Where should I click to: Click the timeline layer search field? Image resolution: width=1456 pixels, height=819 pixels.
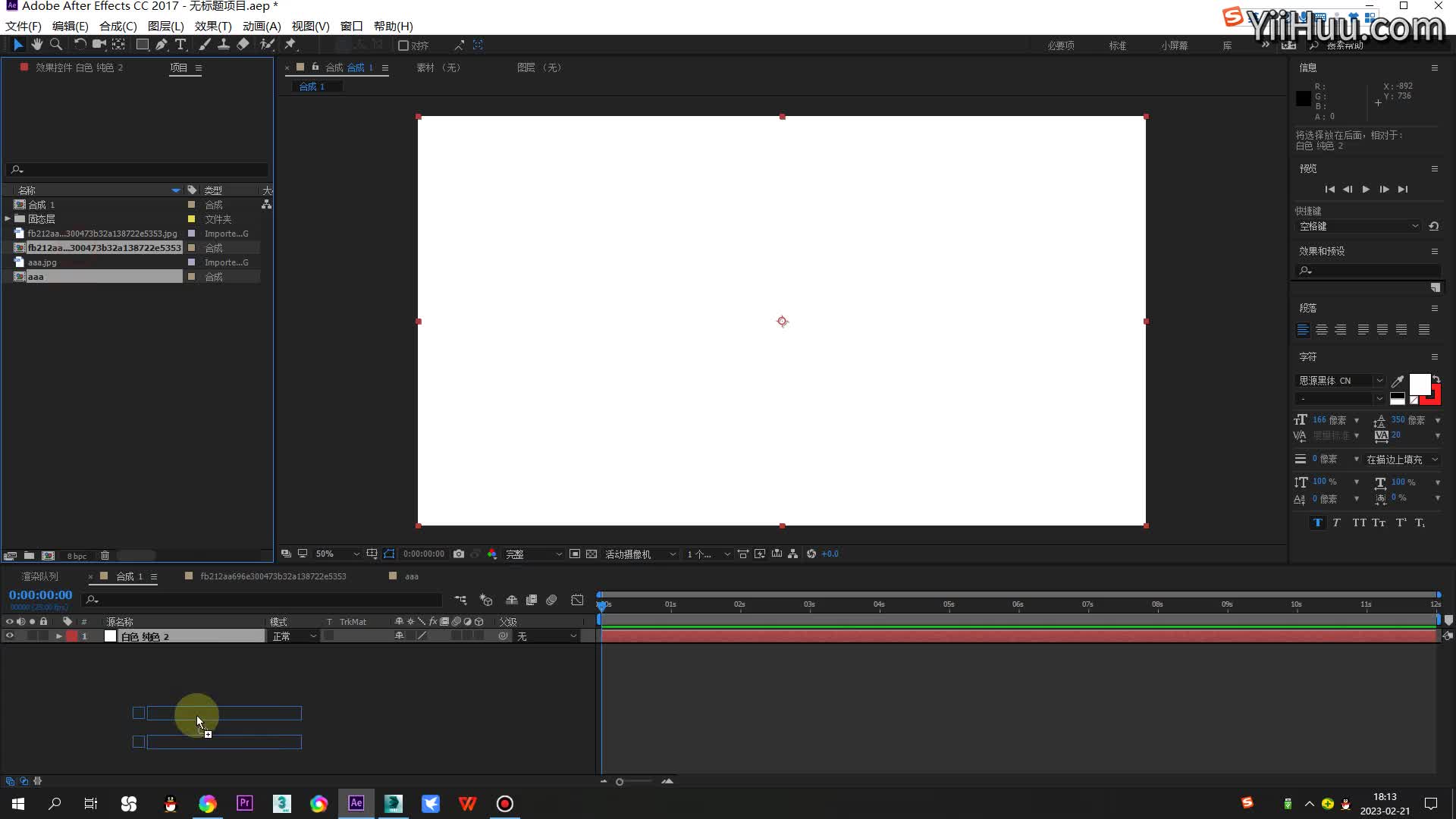point(262,600)
